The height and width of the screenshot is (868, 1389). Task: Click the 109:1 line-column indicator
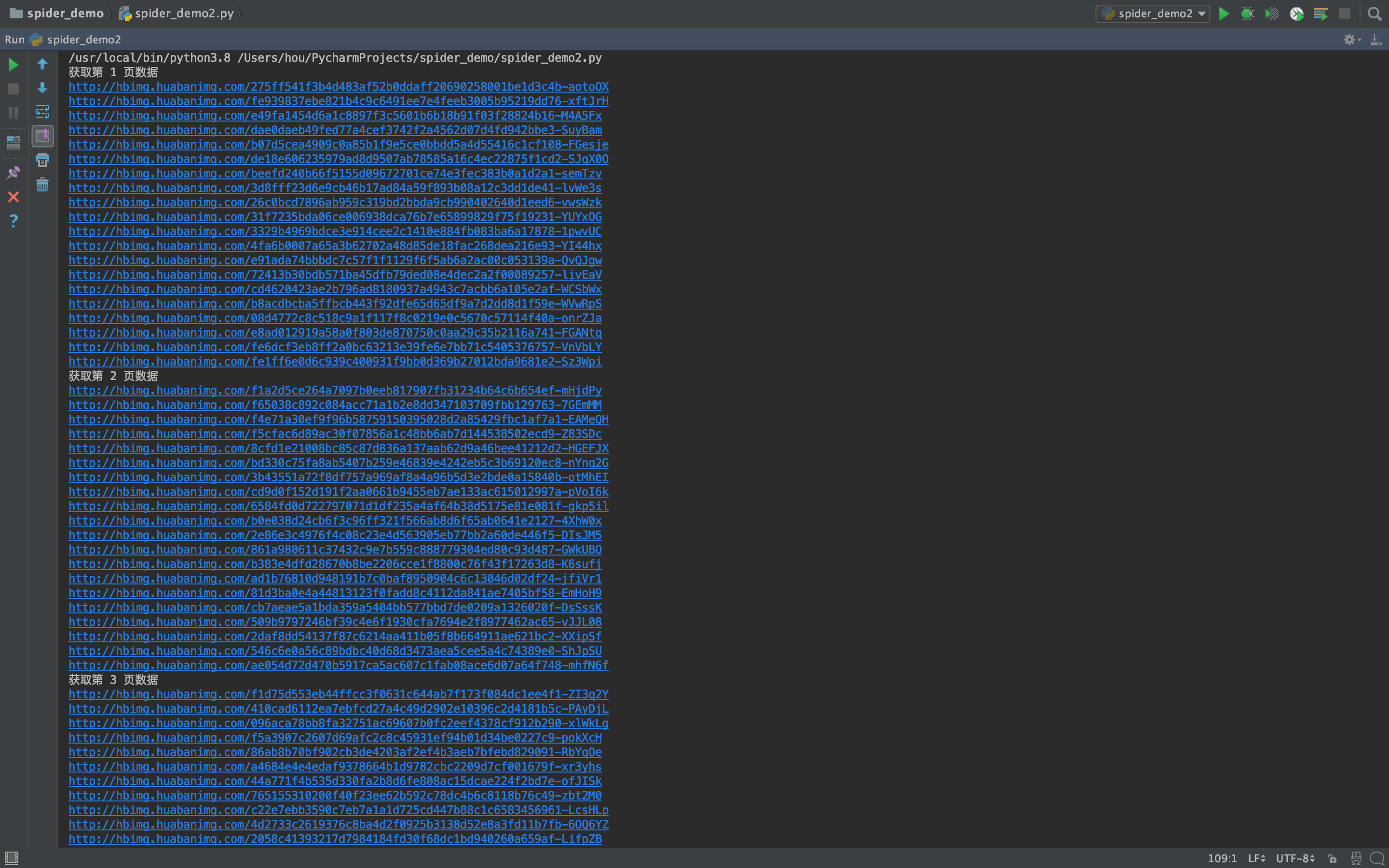coord(1222,858)
